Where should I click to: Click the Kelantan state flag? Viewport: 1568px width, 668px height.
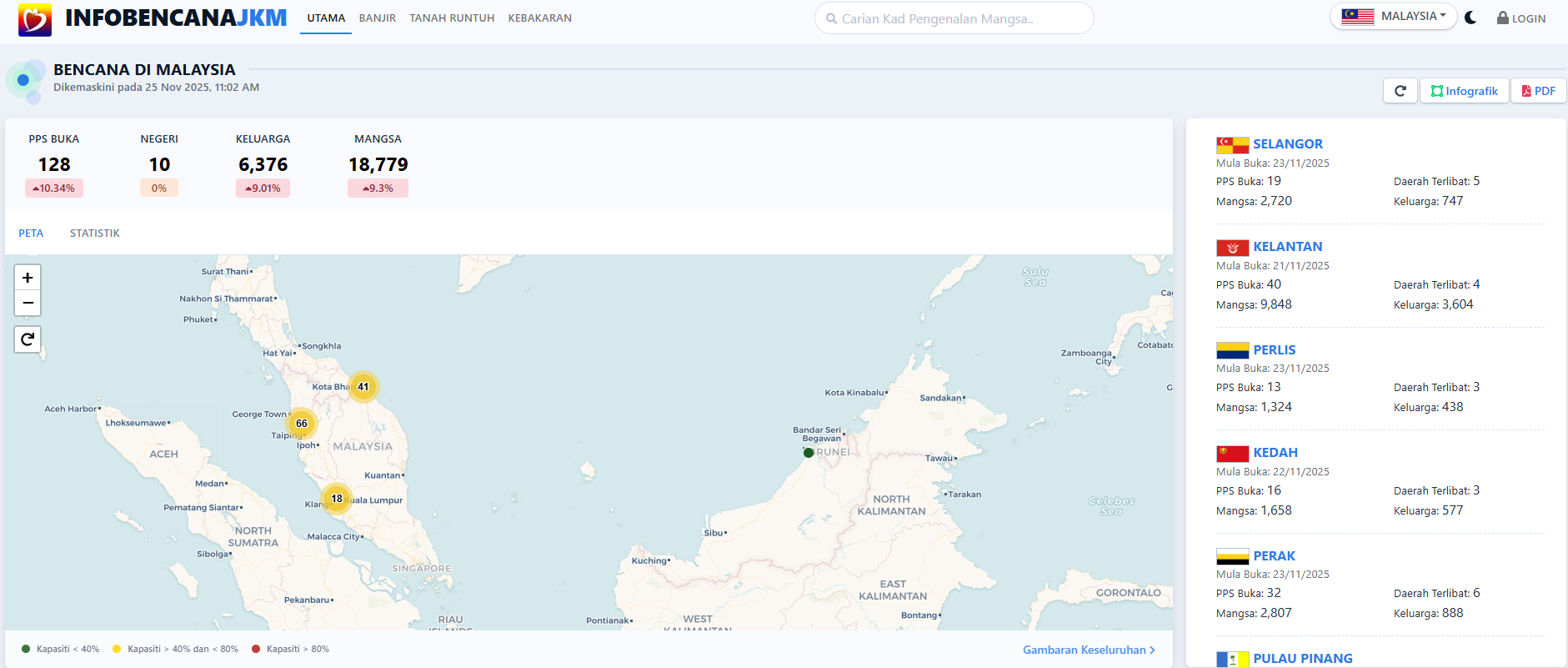(x=1232, y=248)
